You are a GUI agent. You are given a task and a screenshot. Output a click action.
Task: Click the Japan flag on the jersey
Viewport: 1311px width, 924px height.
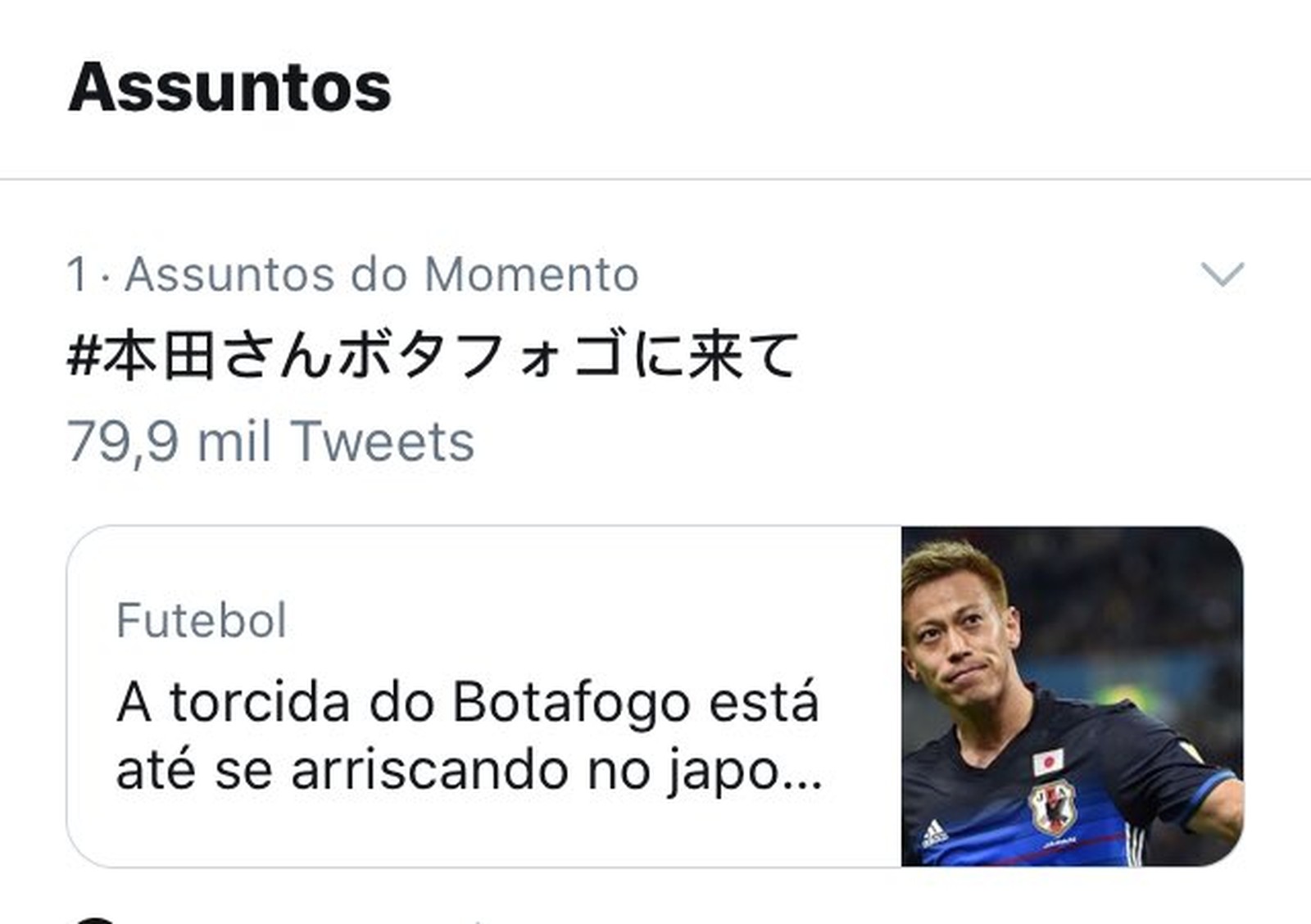(1048, 762)
